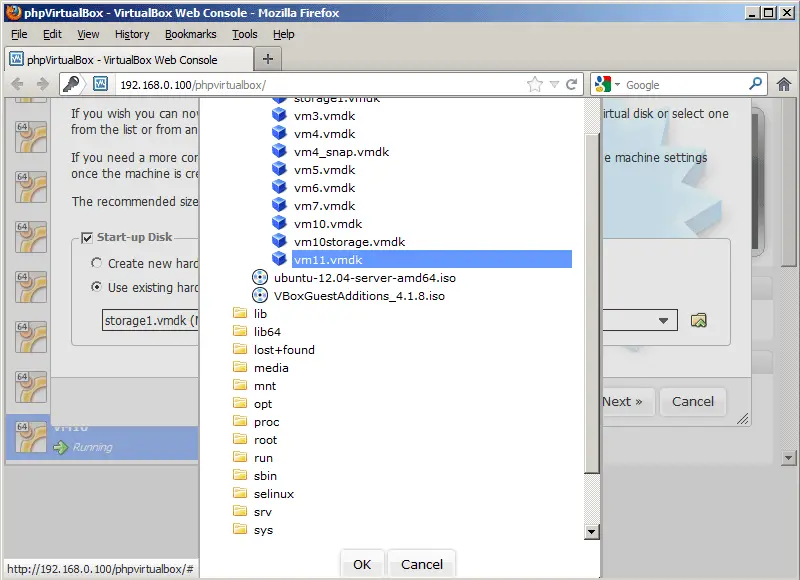The width and height of the screenshot is (800, 580).
Task: Click the Firefox Home icon
Action: pyautogui.click(x=784, y=84)
